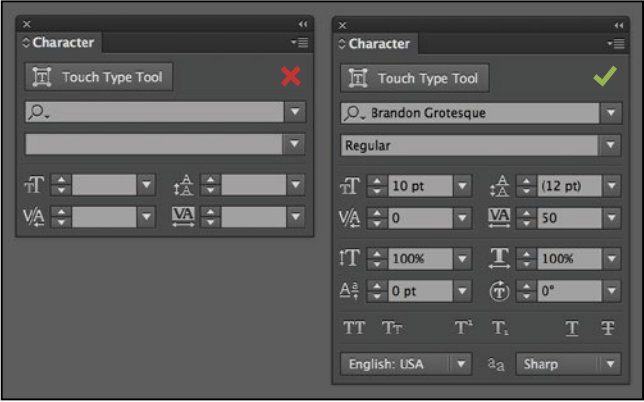The image size is (644, 402).
Task: Open empty font size dropdown in left panel
Action: pos(147,185)
